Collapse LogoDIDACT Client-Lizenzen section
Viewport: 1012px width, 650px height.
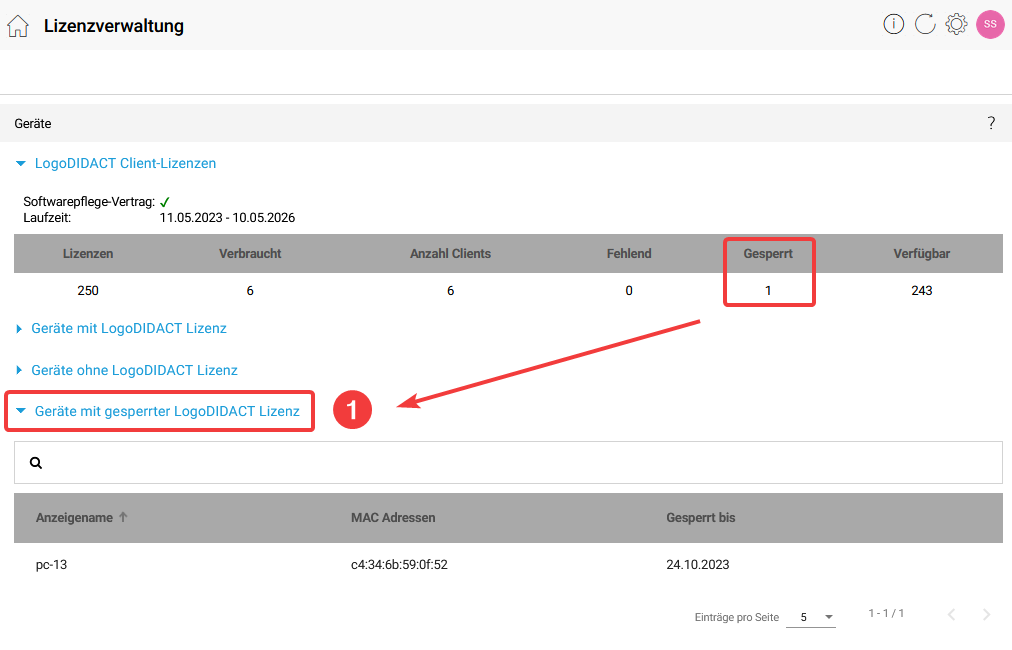(116, 164)
